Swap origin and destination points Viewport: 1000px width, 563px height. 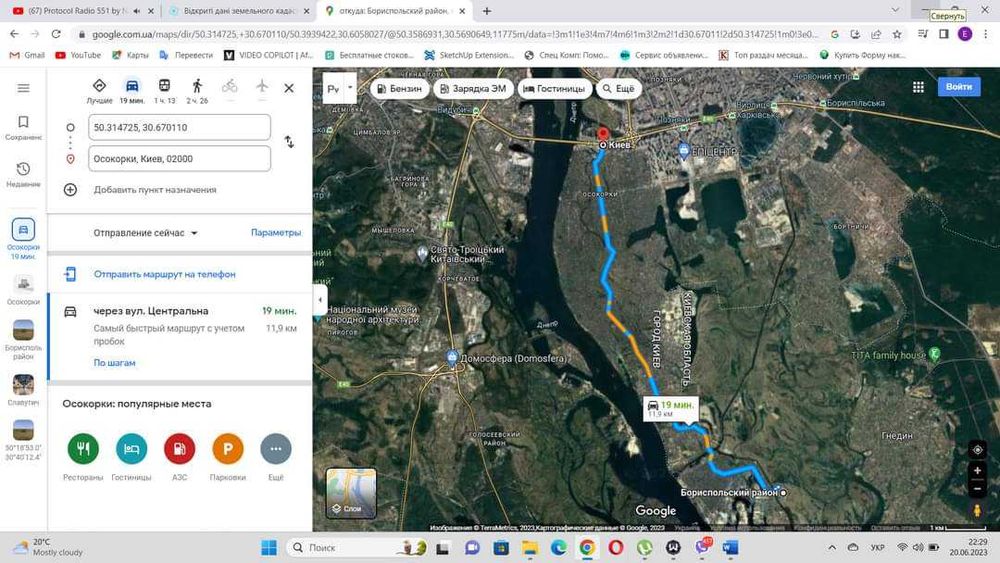coord(289,142)
